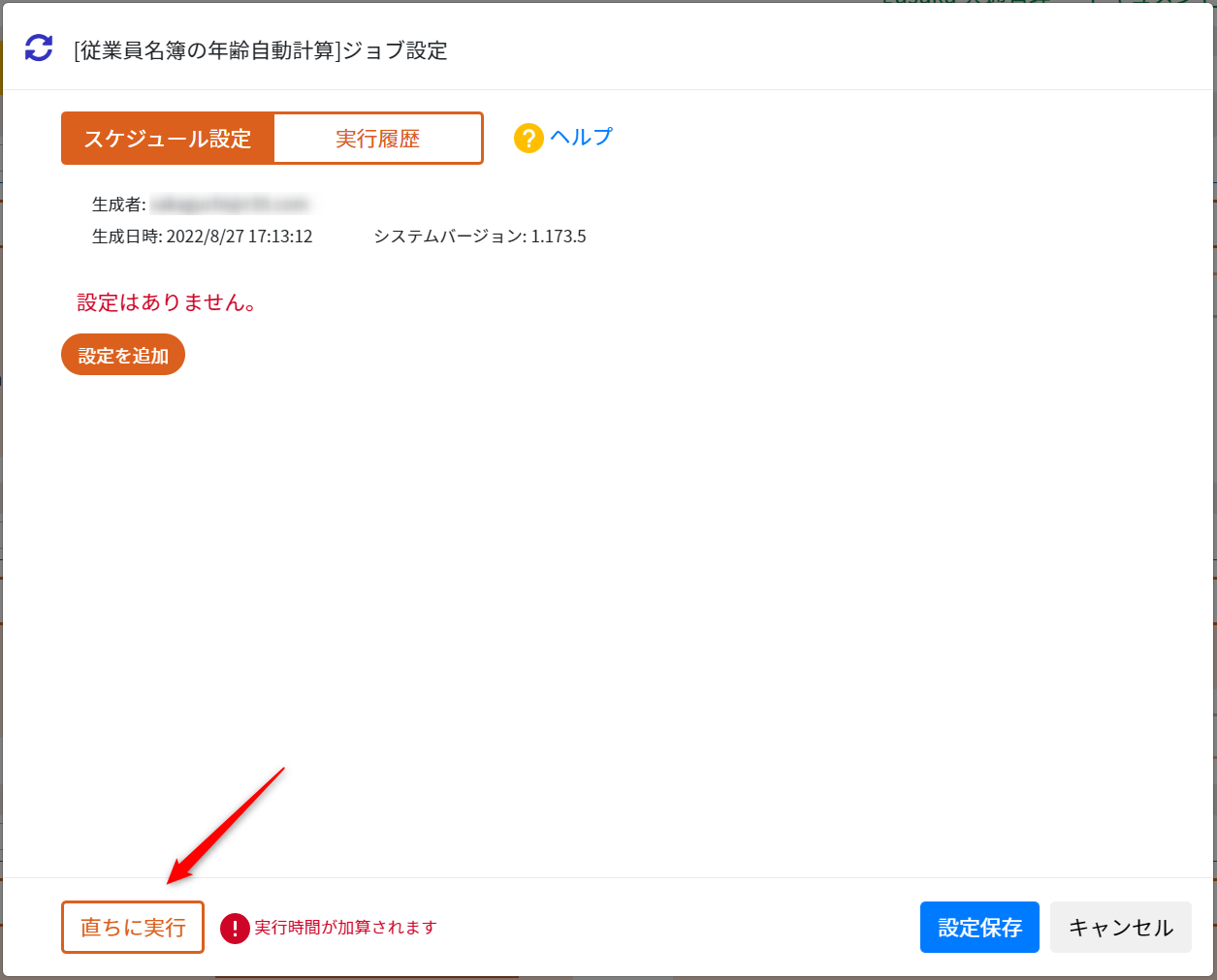Screen dimensions: 1217x980
Task: Open the ヘルプ link
Action: pyautogui.click(x=581, y=137)
